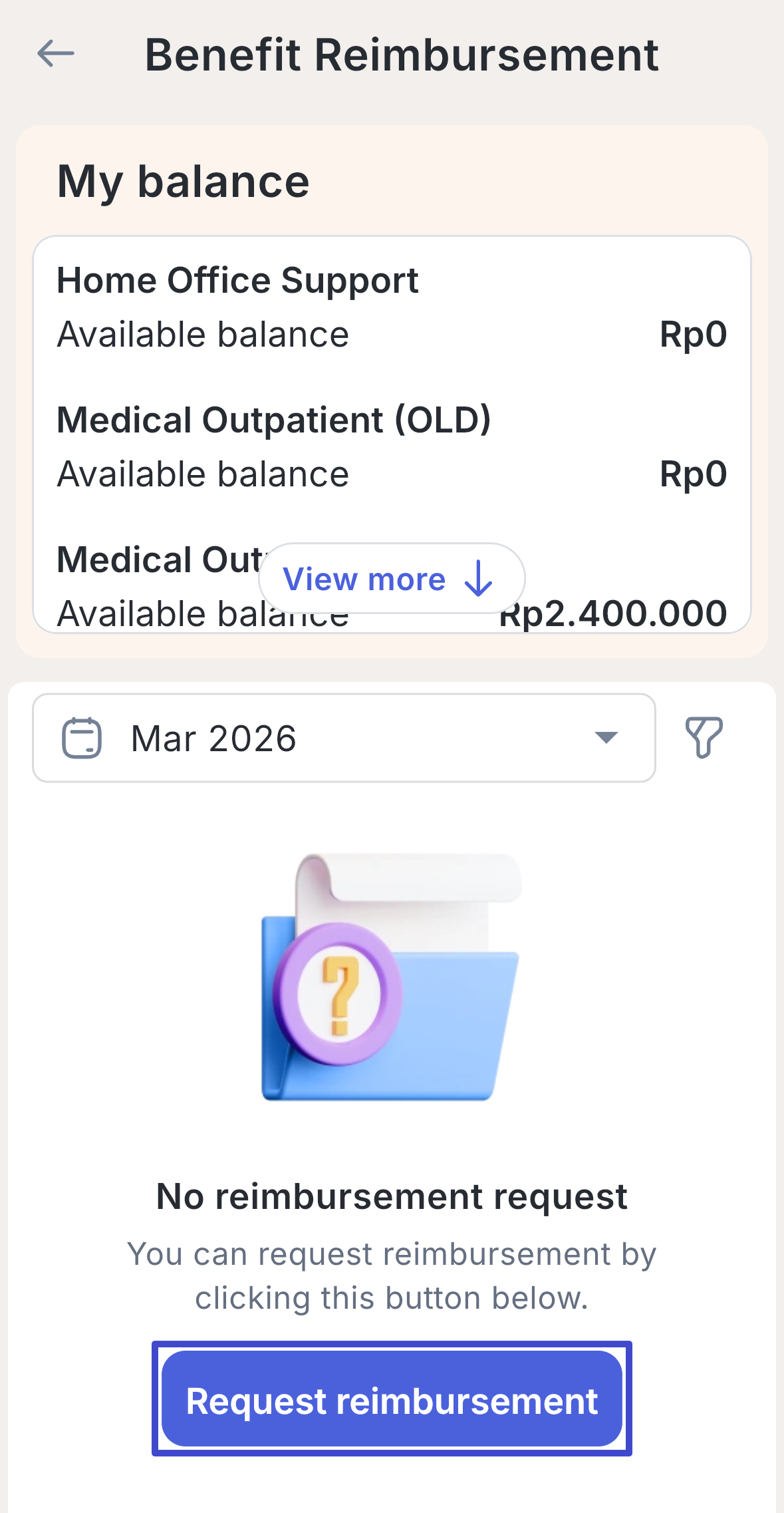Image resolution: width=784 pixels, height=1513 pixels.
Task: Tap the No reimbursement request message
Action: [x=392, y=1196]
